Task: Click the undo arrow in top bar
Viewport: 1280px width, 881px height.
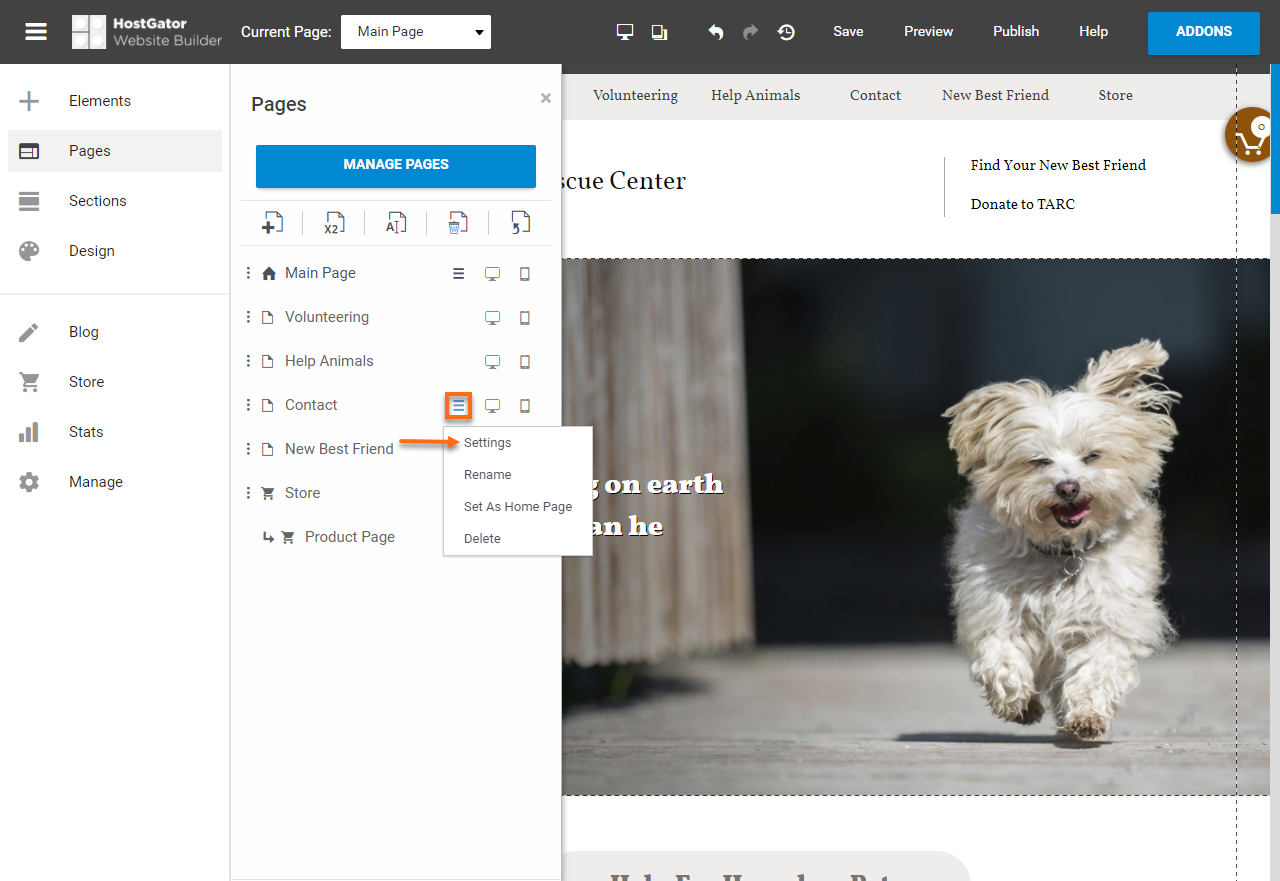Action: 716,32
